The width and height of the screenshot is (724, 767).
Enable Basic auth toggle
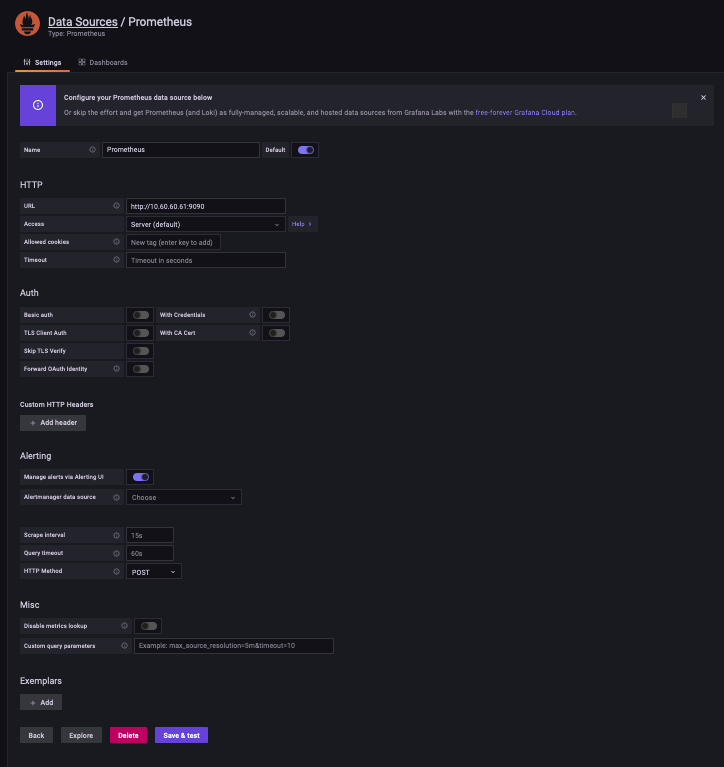click(x=141, y=315)
